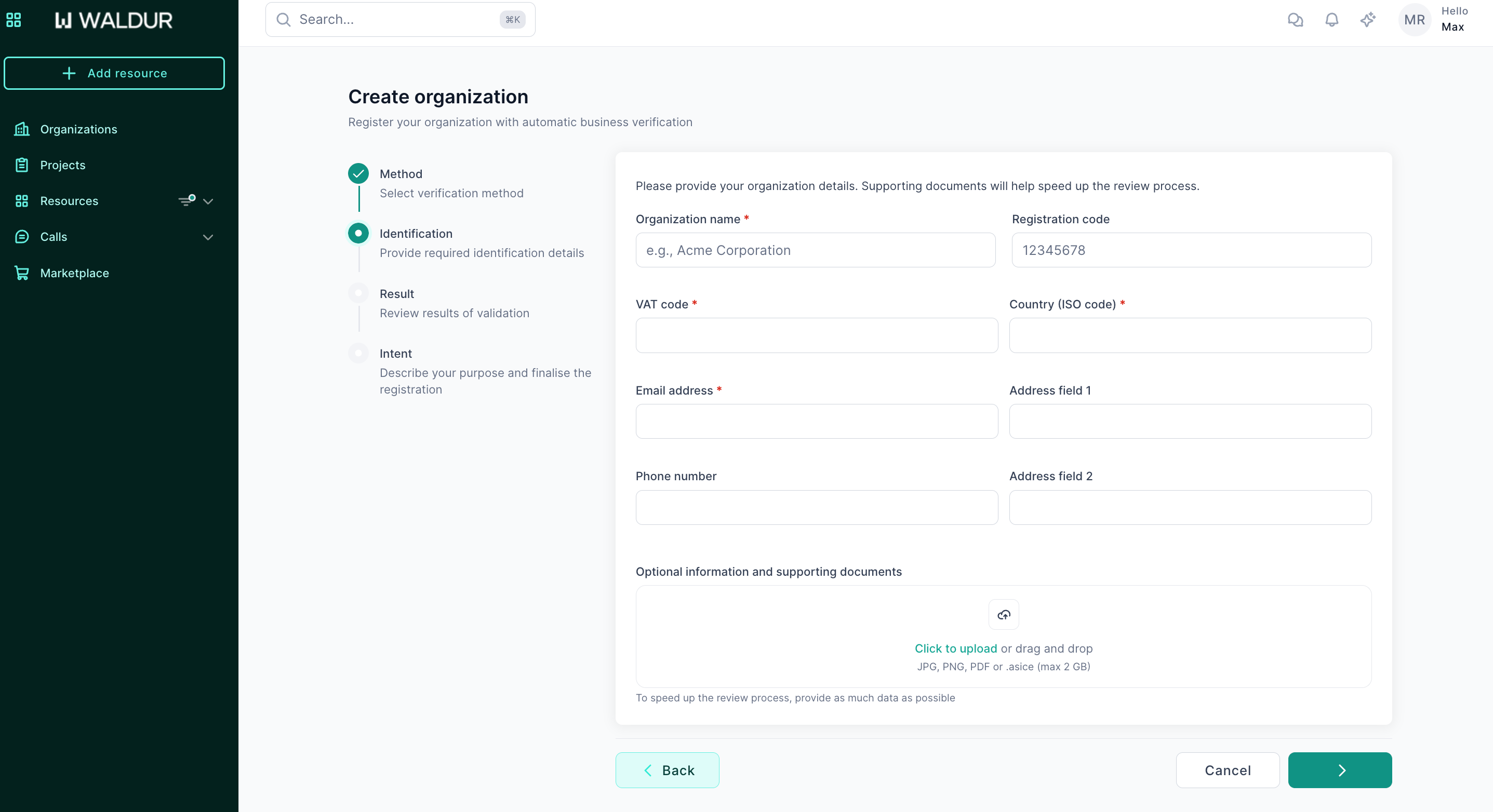The width and height of the screenshot is (1493, 812).
Task: Select the Identification step indicator
Action: click(x=358, y=233)
